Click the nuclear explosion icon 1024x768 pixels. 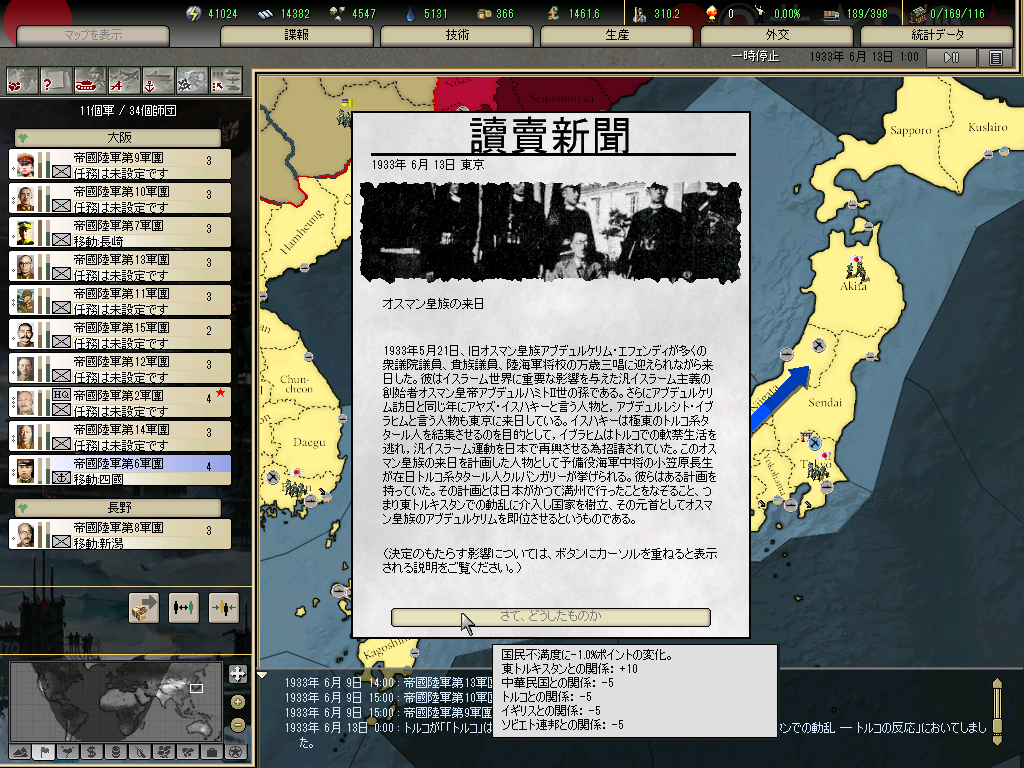coord(712,13)
